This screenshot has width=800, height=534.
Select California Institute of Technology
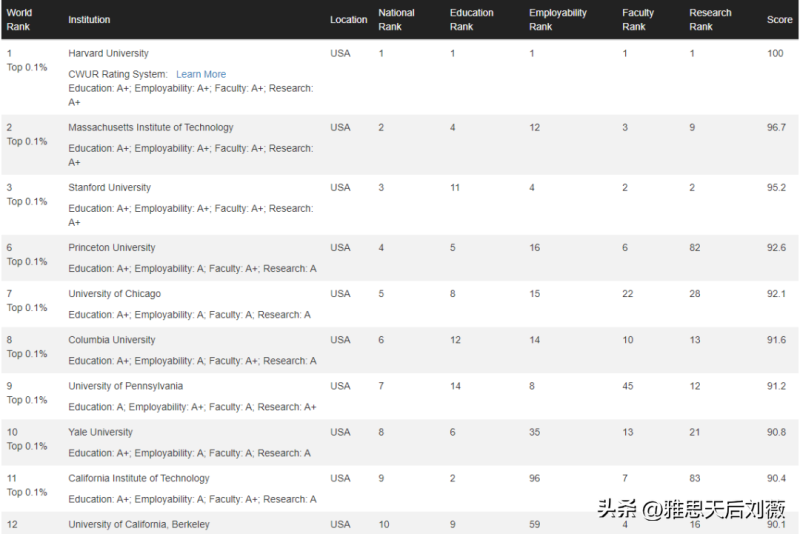tap(139, 478)
